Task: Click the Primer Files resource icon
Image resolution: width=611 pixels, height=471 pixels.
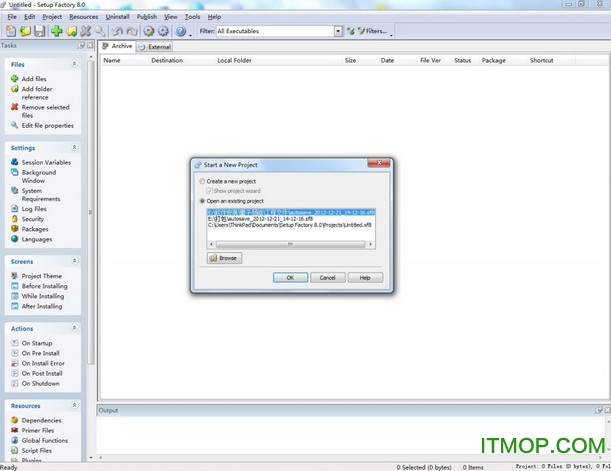Action: [x=15, y=430]
